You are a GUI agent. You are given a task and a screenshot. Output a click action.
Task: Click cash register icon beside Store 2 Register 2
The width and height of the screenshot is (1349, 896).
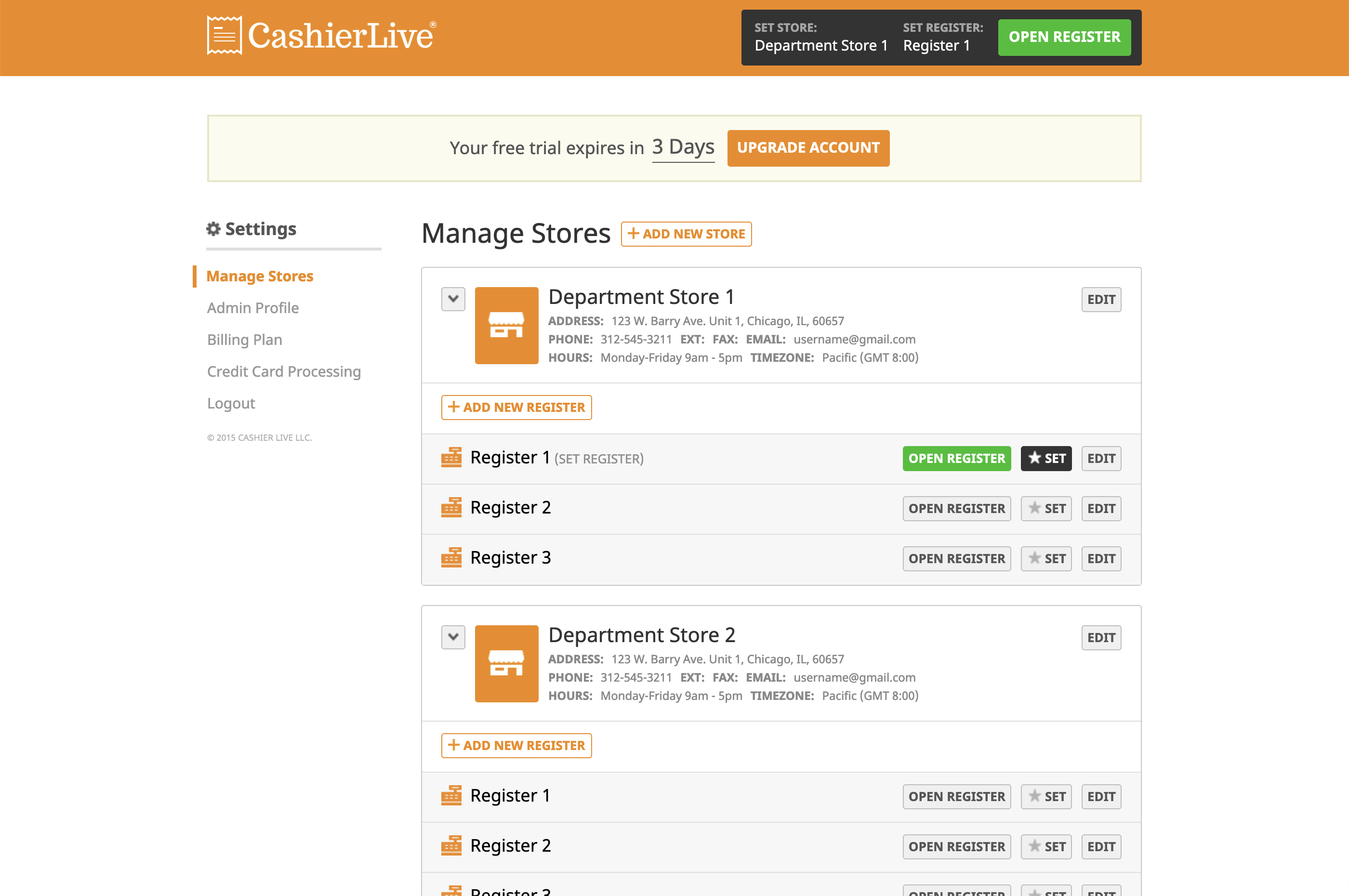pyautogui.click(x=451, y=846)
